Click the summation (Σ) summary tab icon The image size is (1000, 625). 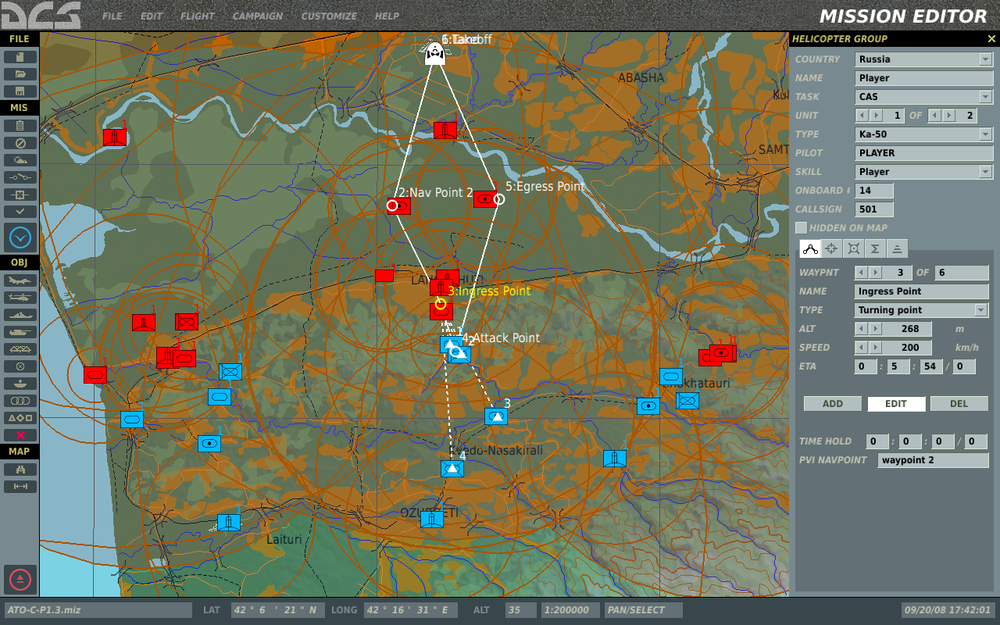pos(875,248)
